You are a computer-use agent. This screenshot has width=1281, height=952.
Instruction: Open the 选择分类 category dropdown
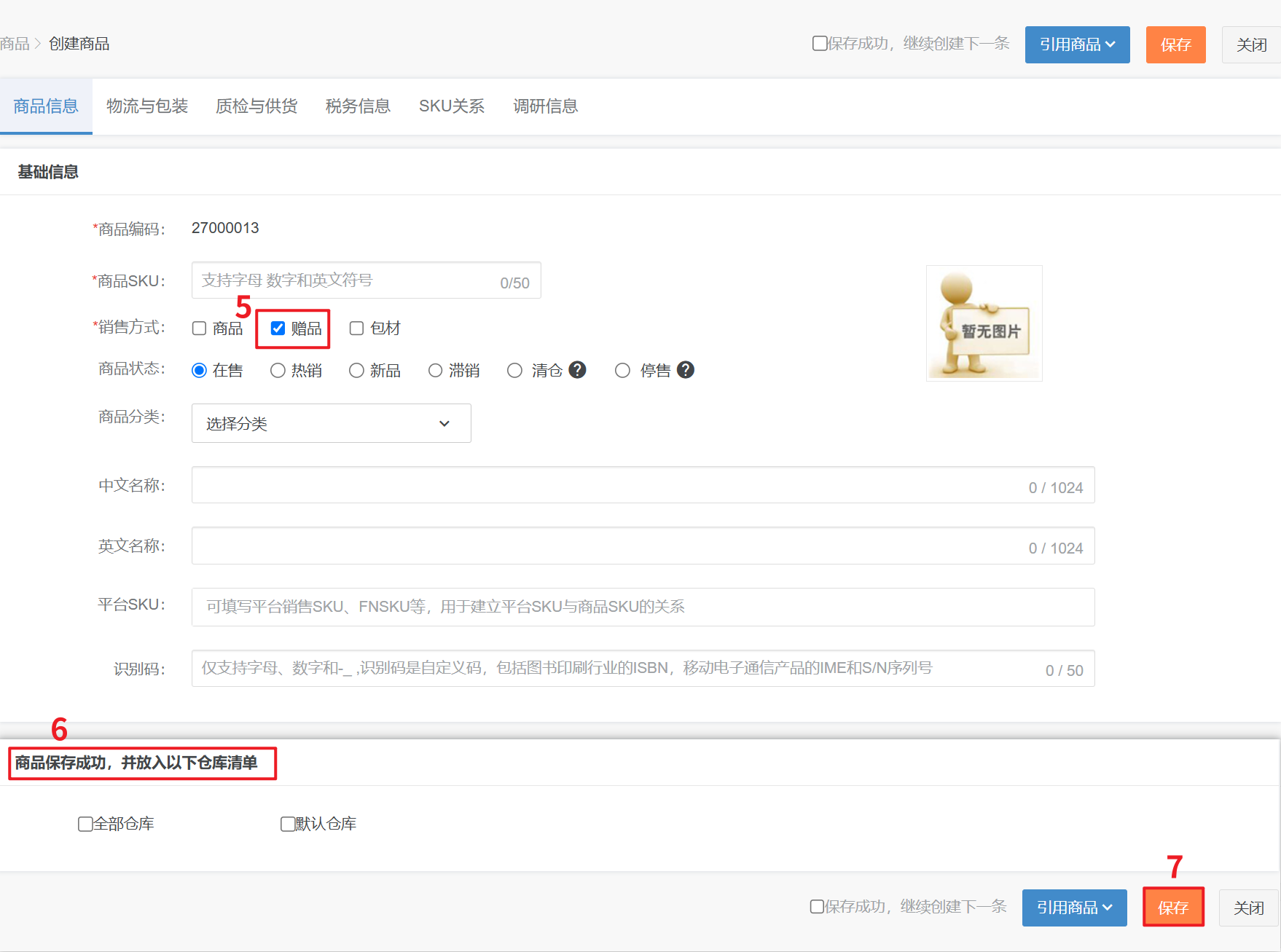point(331,423)
